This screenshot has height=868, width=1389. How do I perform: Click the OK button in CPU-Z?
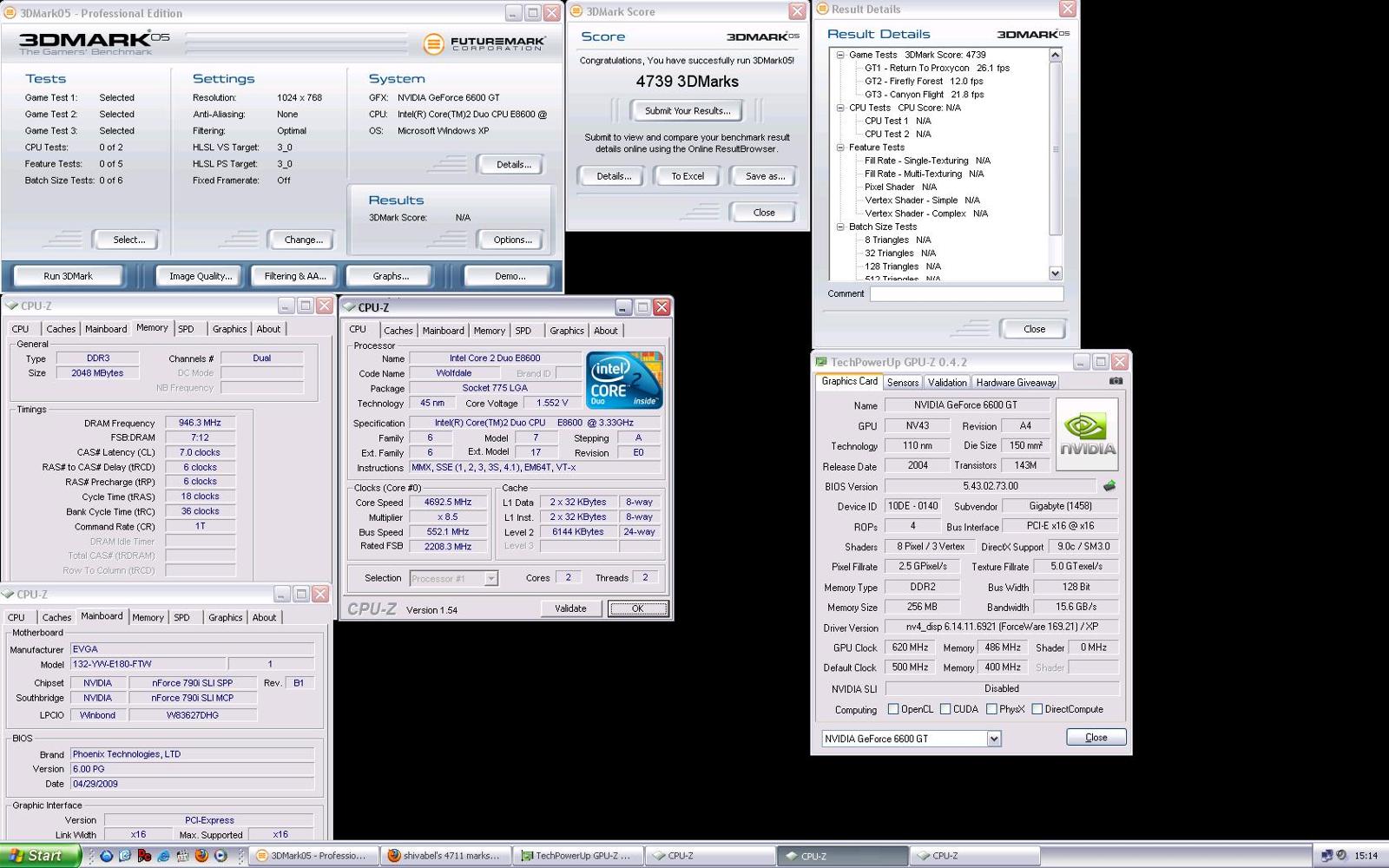638,608
